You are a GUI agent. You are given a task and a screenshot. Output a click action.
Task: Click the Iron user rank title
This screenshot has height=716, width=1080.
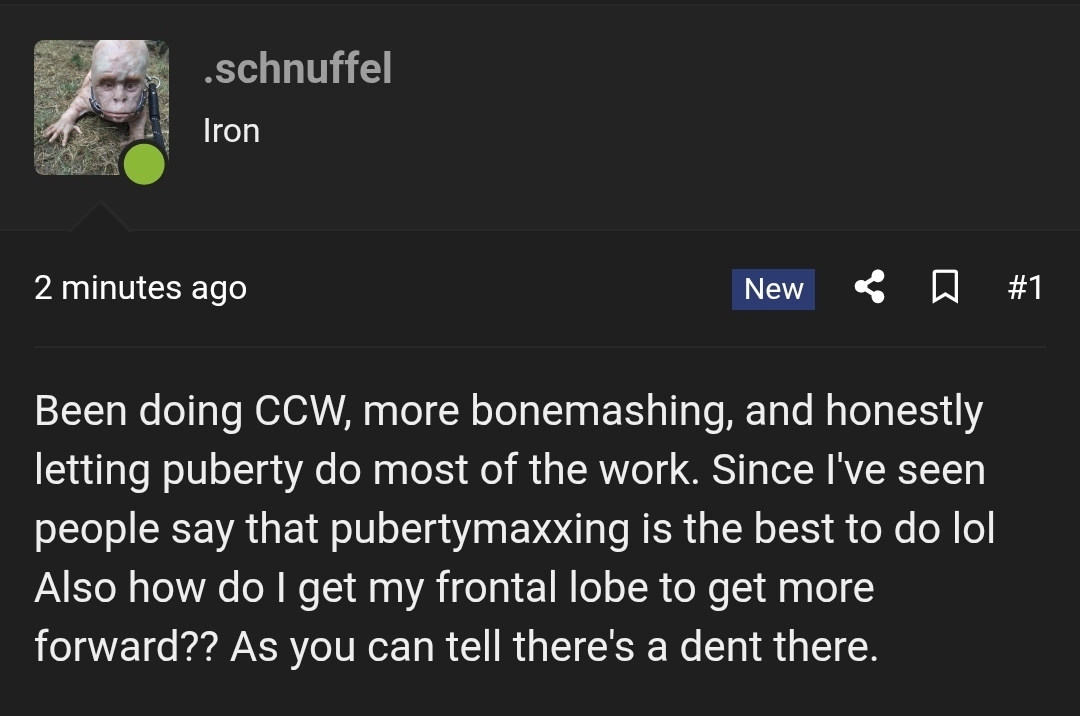coord(231,131)
